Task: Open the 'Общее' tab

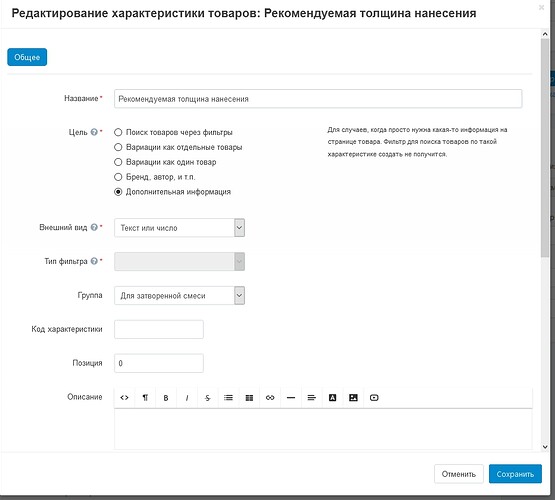Action: point(27,57)
